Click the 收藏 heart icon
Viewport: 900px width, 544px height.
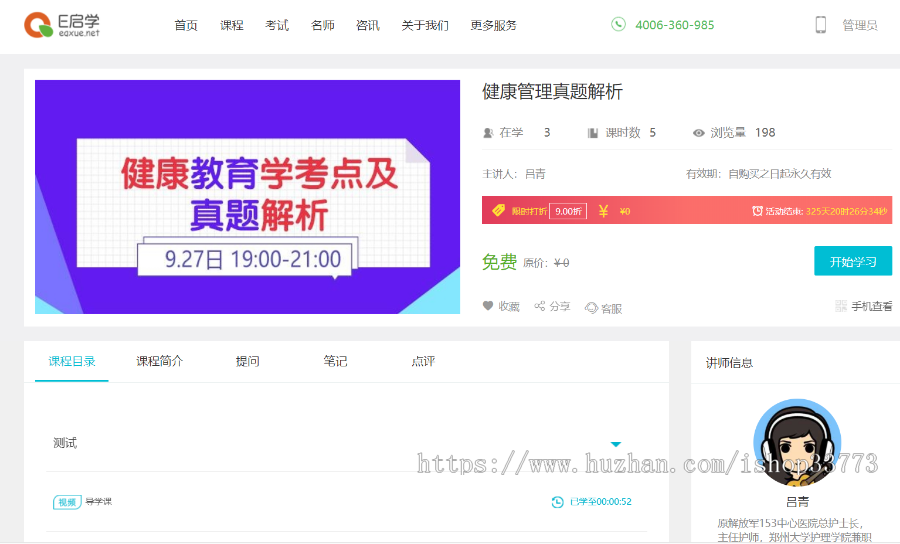coord(488,306)
